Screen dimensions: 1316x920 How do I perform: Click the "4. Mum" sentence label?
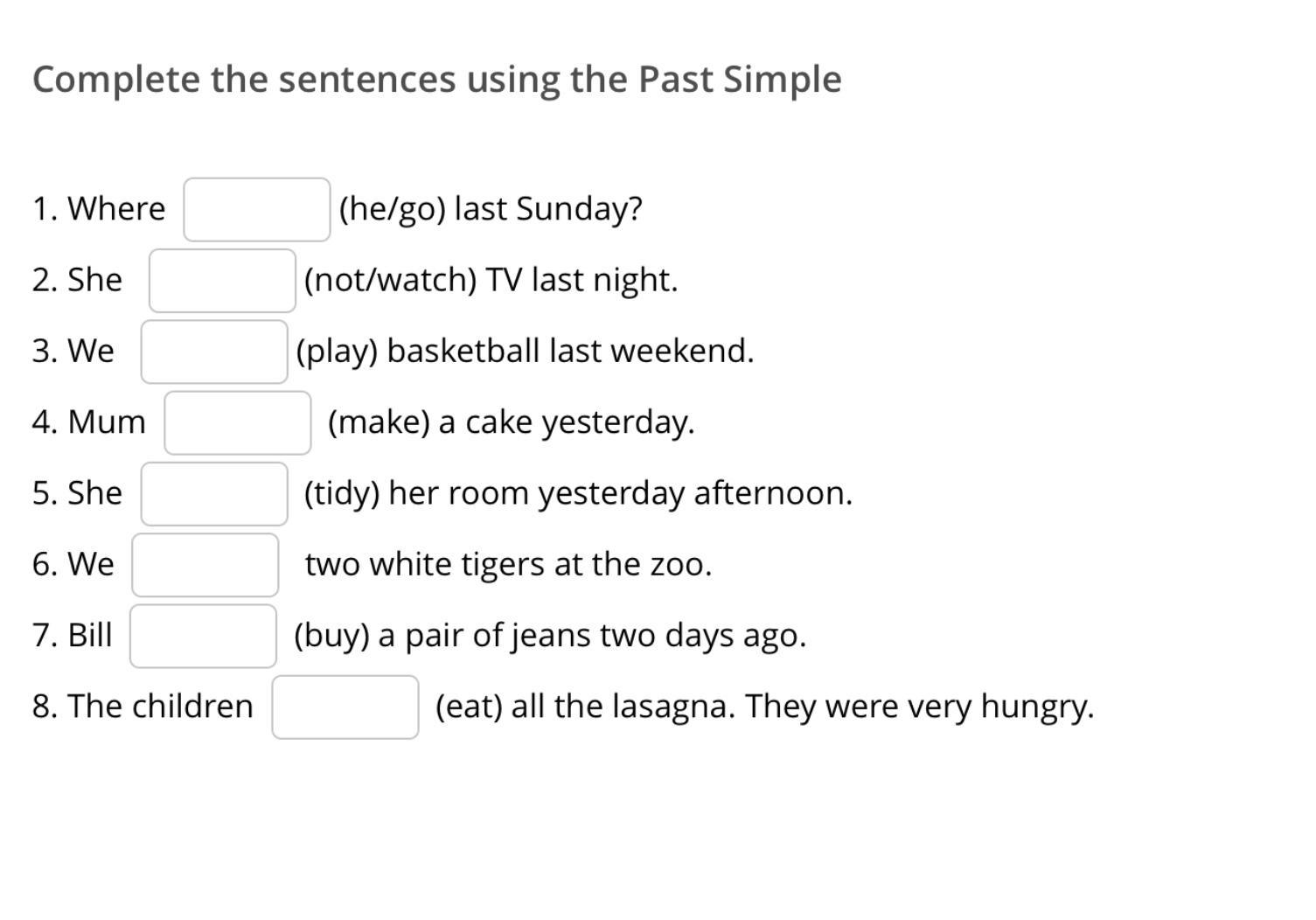(x=89, y=422)
